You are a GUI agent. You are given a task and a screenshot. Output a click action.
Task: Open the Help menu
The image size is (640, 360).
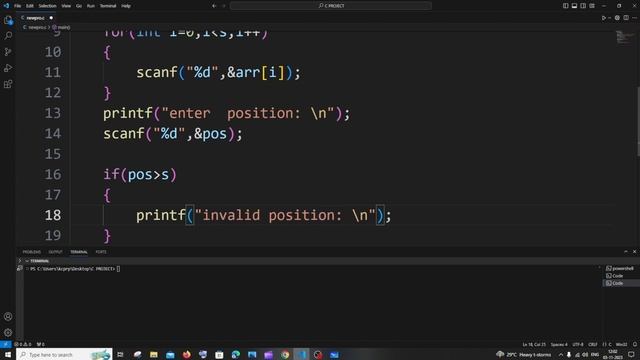point(126,6)
